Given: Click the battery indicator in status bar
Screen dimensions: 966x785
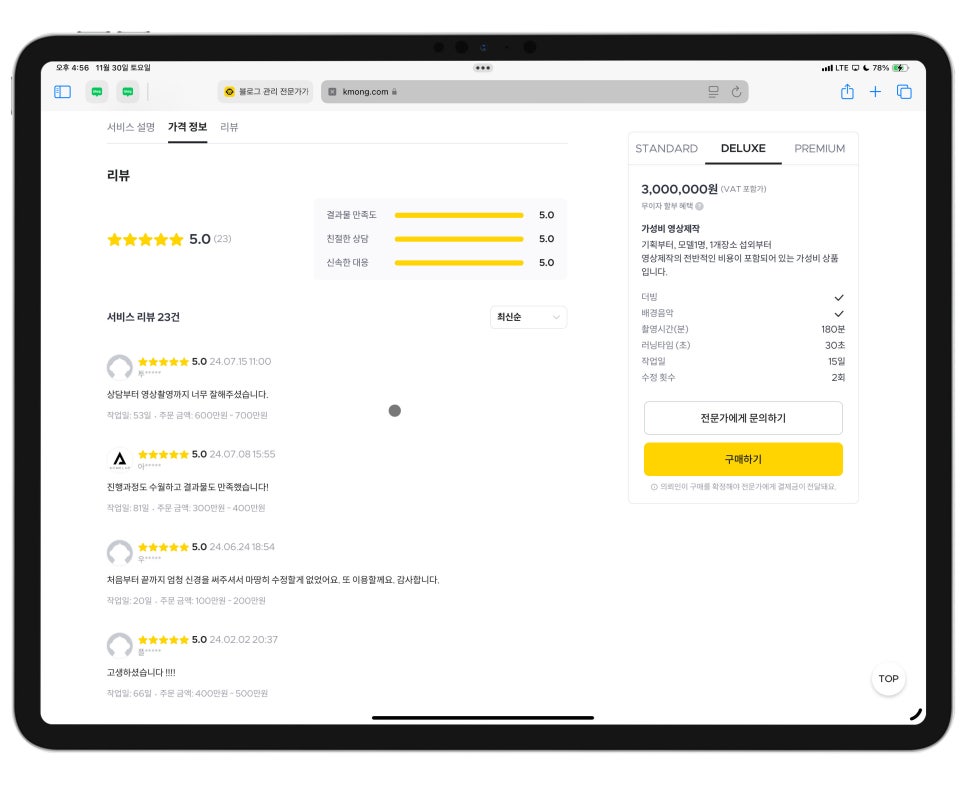Looking at the screenshot, I should pyautogui.click(x=901, y=68).
